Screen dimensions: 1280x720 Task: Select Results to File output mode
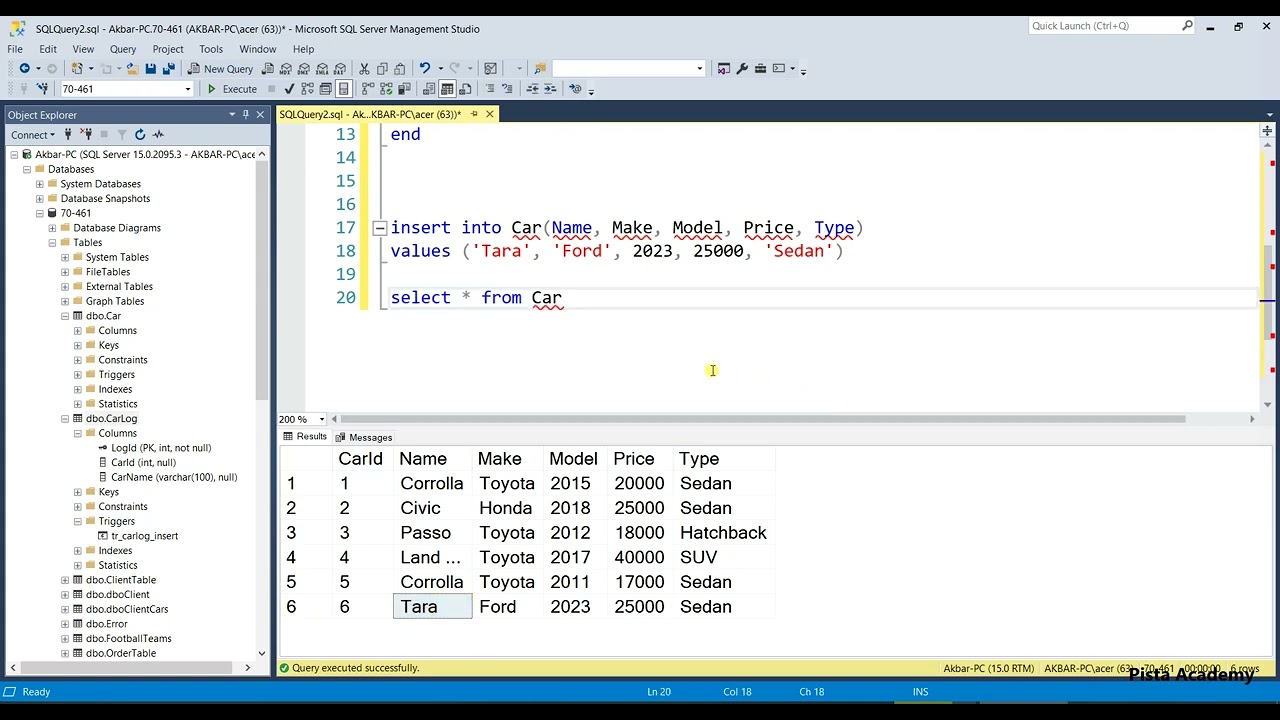[465, 89]
